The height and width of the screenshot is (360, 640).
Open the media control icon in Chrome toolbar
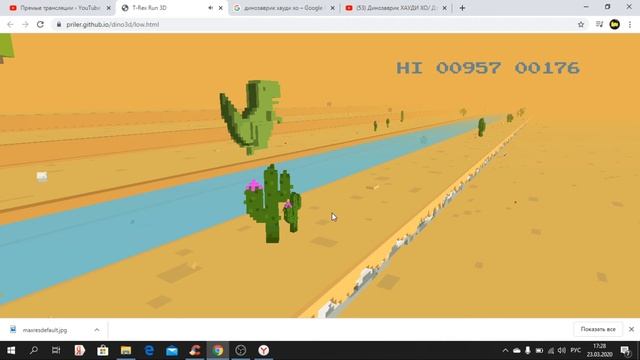pos(599,24)
